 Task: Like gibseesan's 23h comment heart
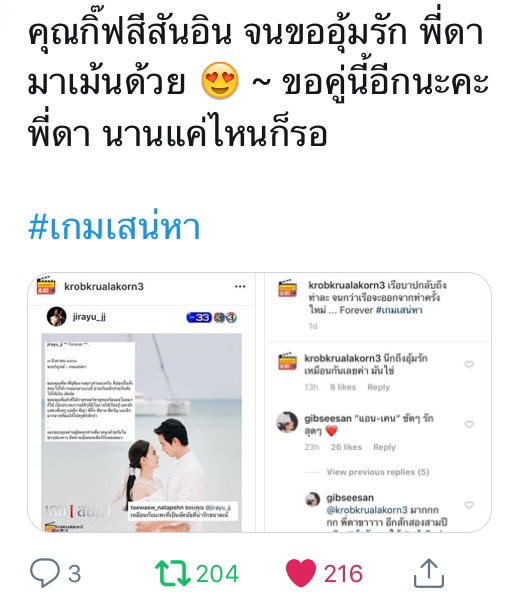tap(469, 424)
